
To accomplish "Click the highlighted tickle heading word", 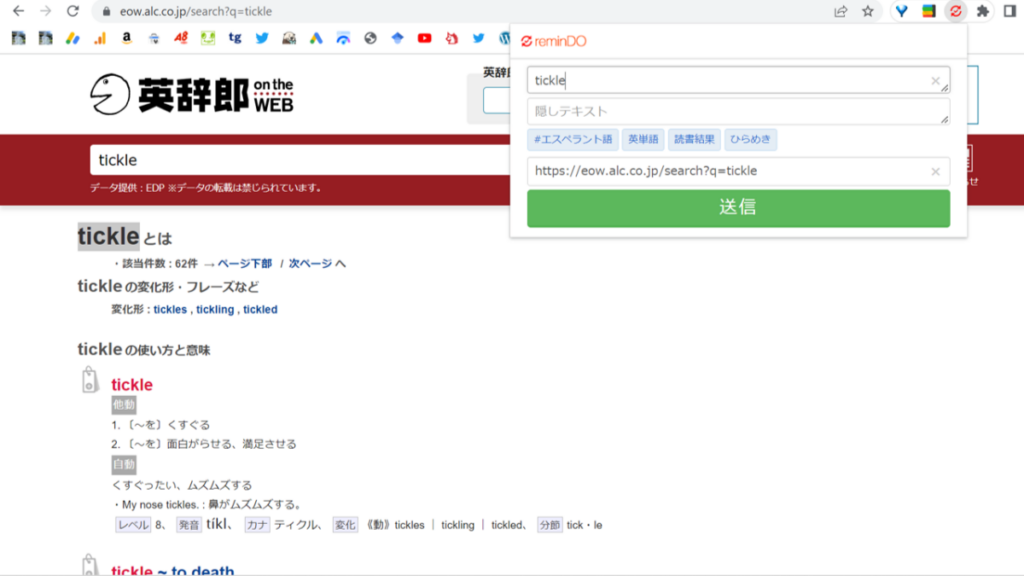I will click(x=108, y=236).
